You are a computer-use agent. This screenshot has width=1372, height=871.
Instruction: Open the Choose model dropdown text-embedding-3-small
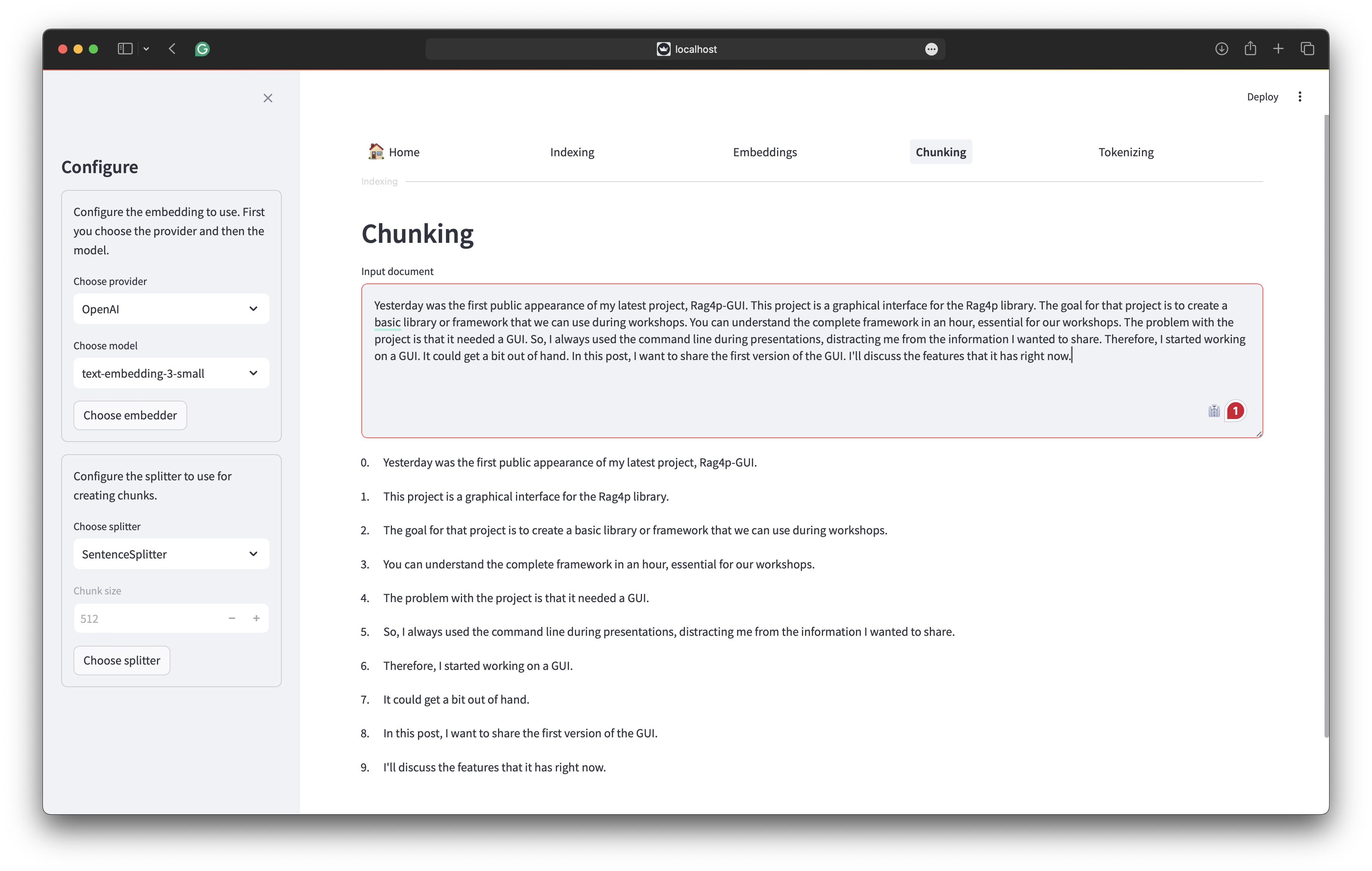coord(171,373)
